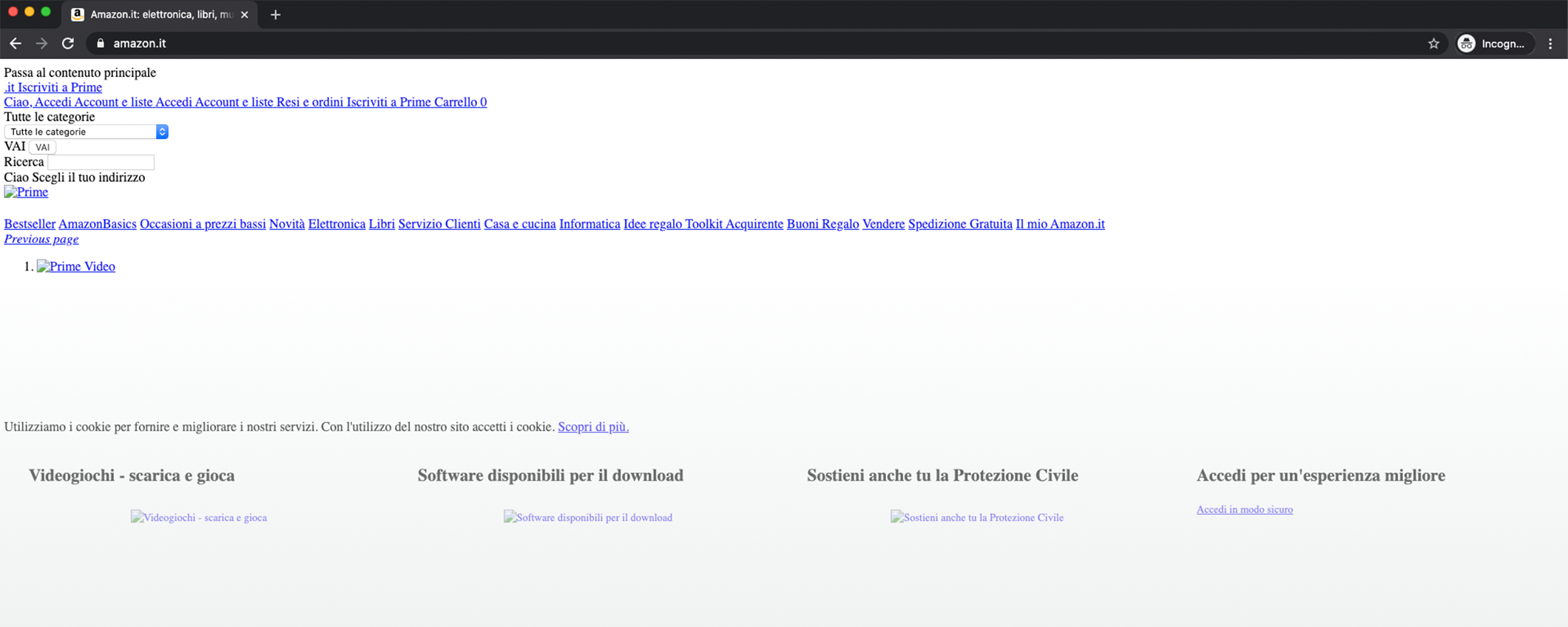Open Il mio Amazon.it link
The image size is (1568, 627).
(x=1060, y=224)
